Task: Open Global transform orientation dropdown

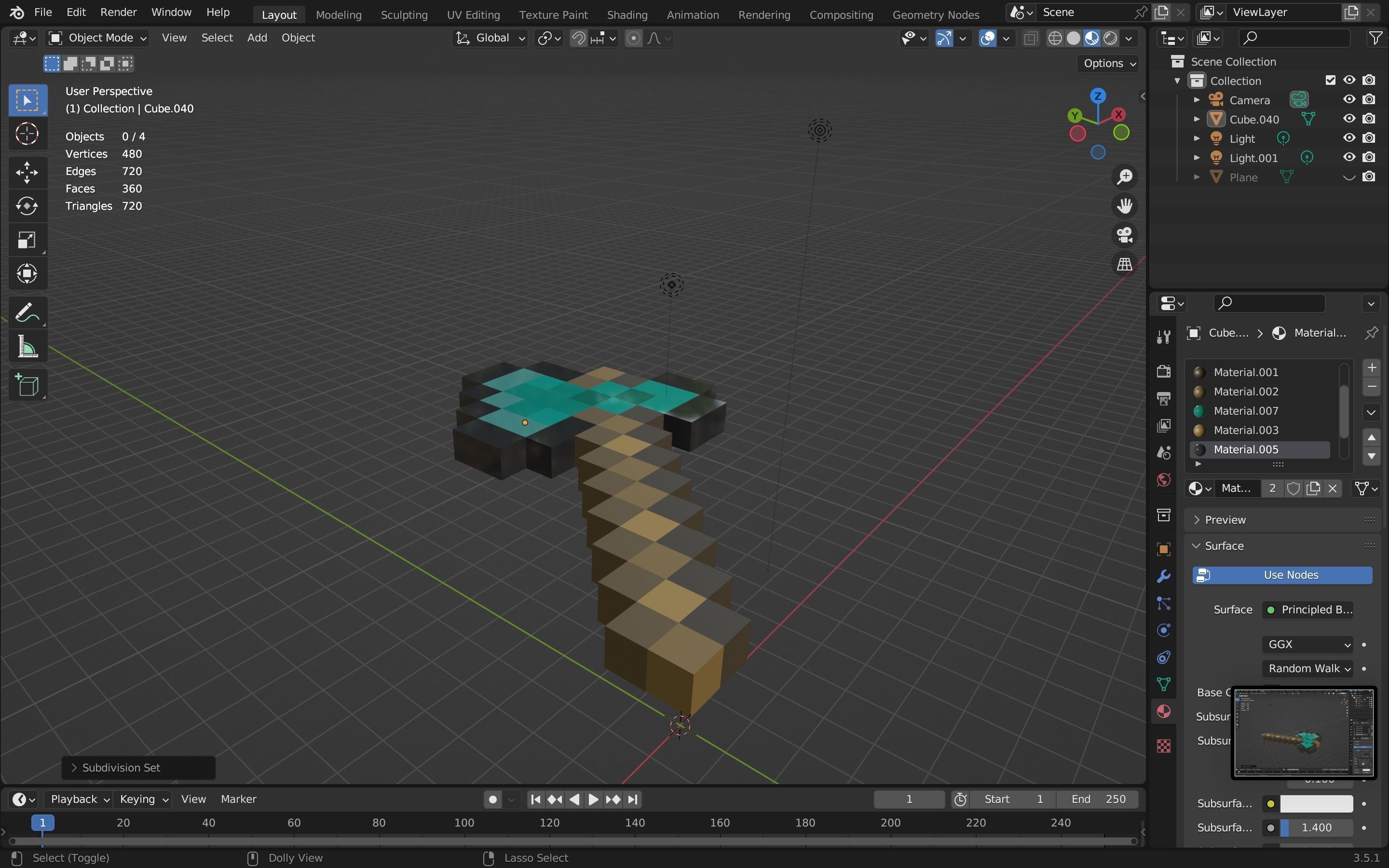Action: (x=490, y=38)
